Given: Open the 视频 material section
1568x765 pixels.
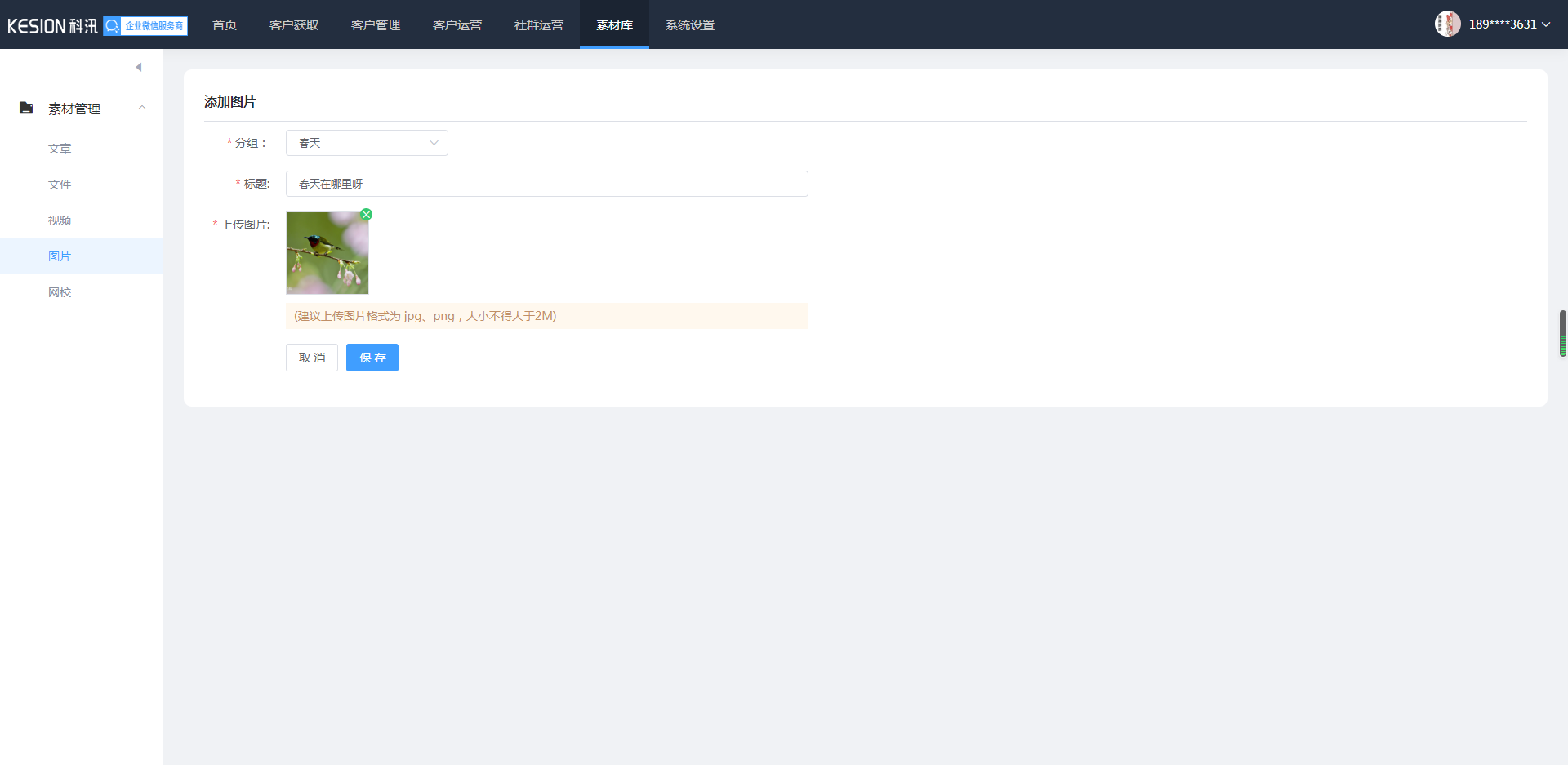Looking at the screenshot, I should (60, 220).
